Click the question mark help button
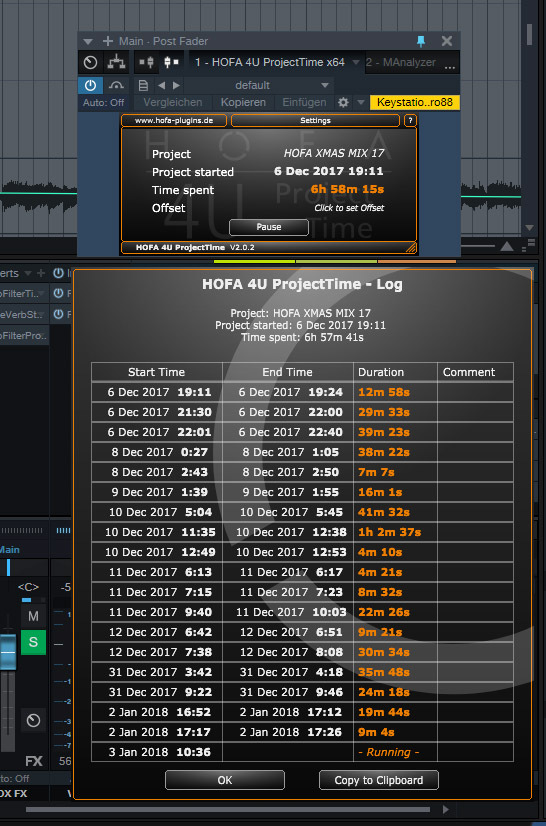This screenshot has height=826, width=546. coord(410,121)
